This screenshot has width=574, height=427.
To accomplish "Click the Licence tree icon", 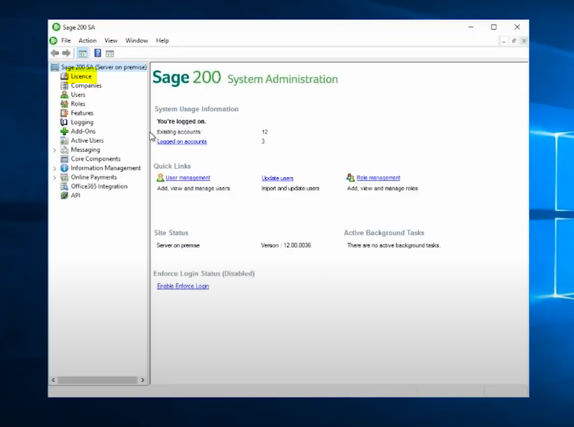I will (x=64, y=76).
